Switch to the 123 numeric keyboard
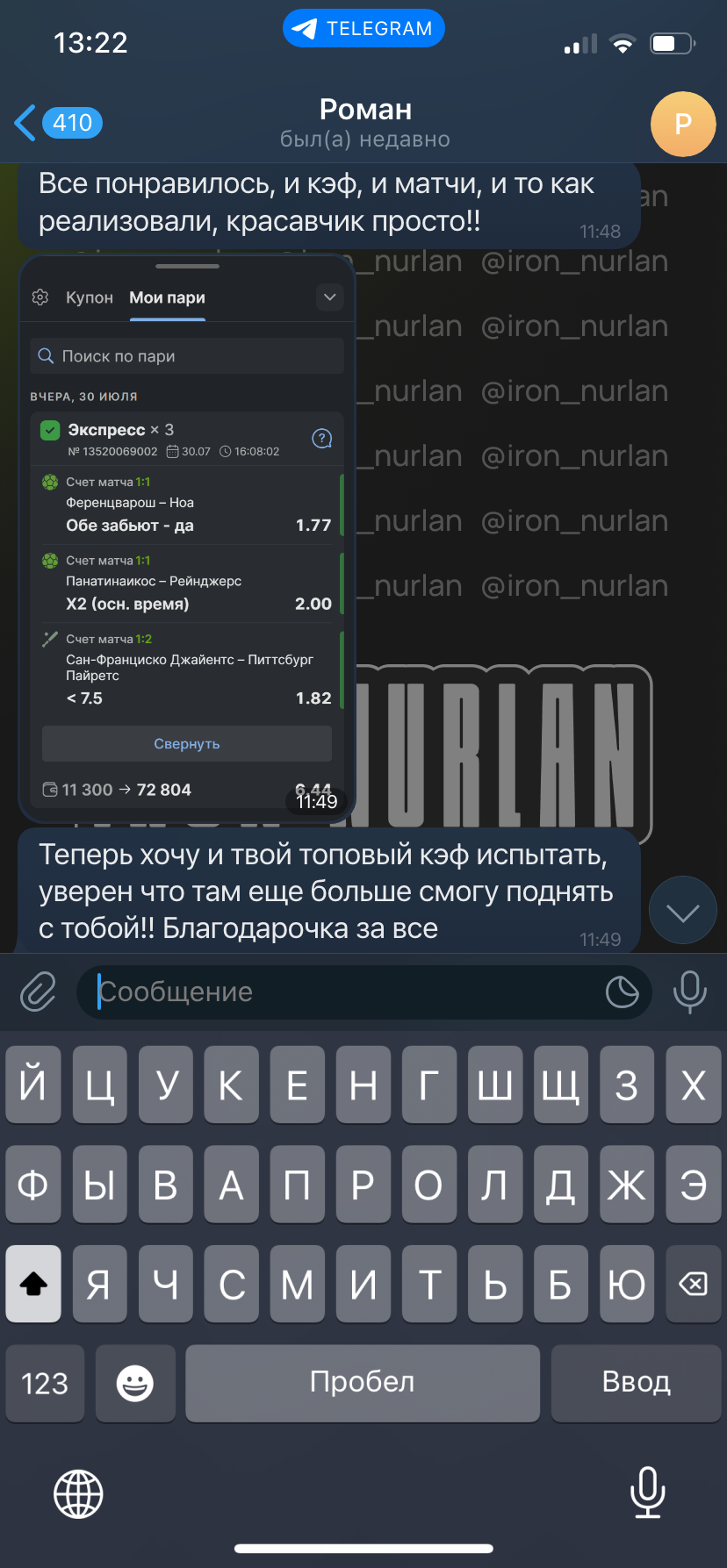The height and width of the screenshot is (1568, 727). (x=45, y=1384)
